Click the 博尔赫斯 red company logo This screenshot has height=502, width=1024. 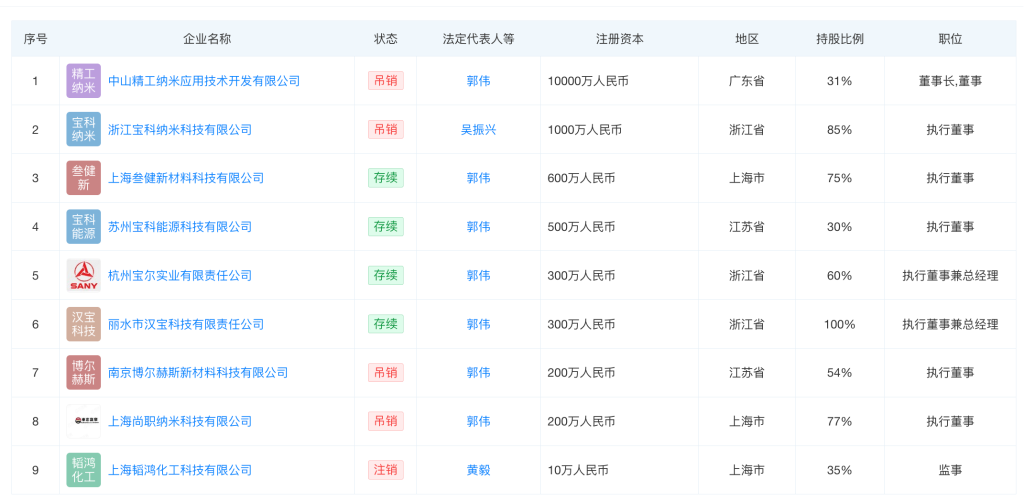pyautogui.click(x=84, y=373)
